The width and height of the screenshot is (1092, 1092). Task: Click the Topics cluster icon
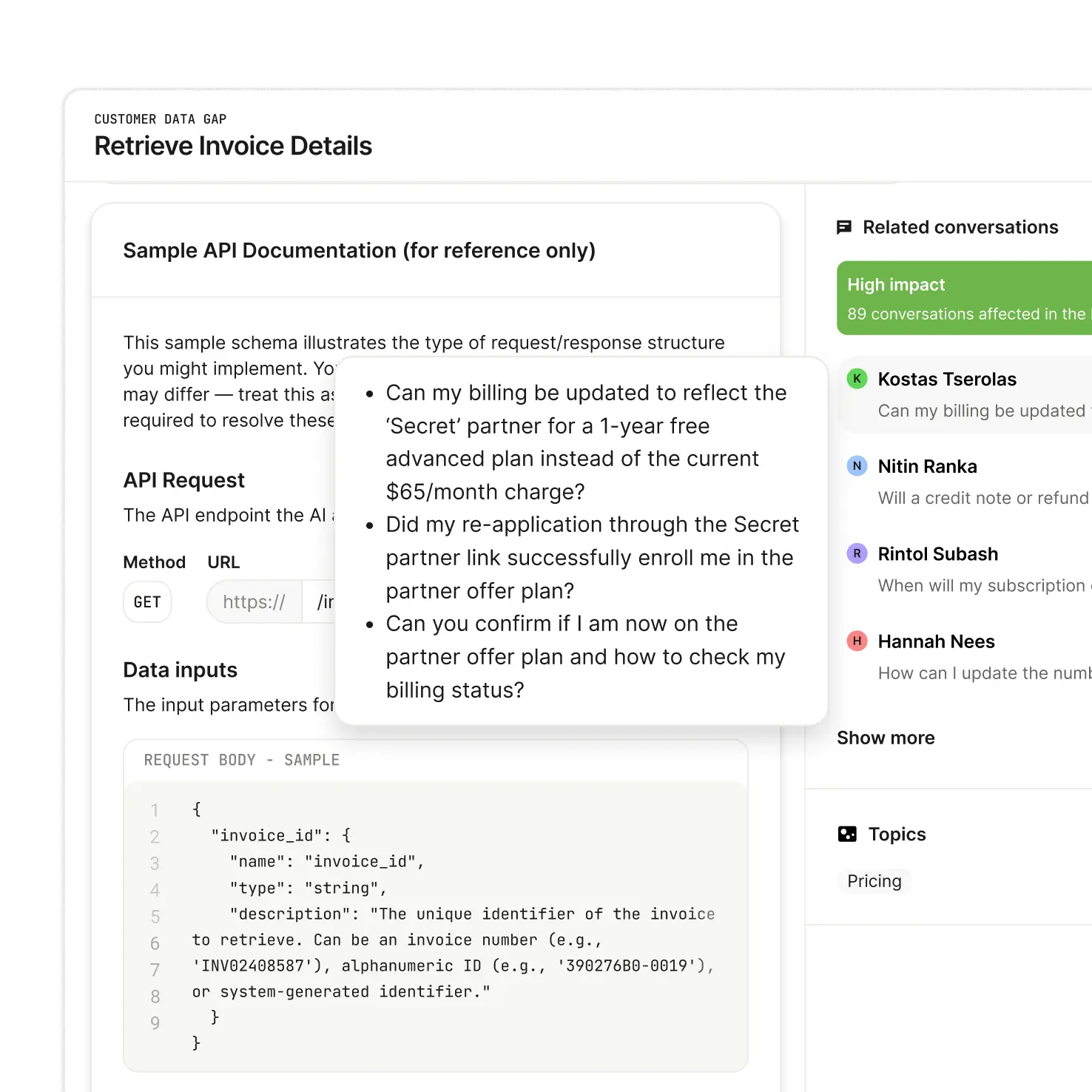click(846, 833)
